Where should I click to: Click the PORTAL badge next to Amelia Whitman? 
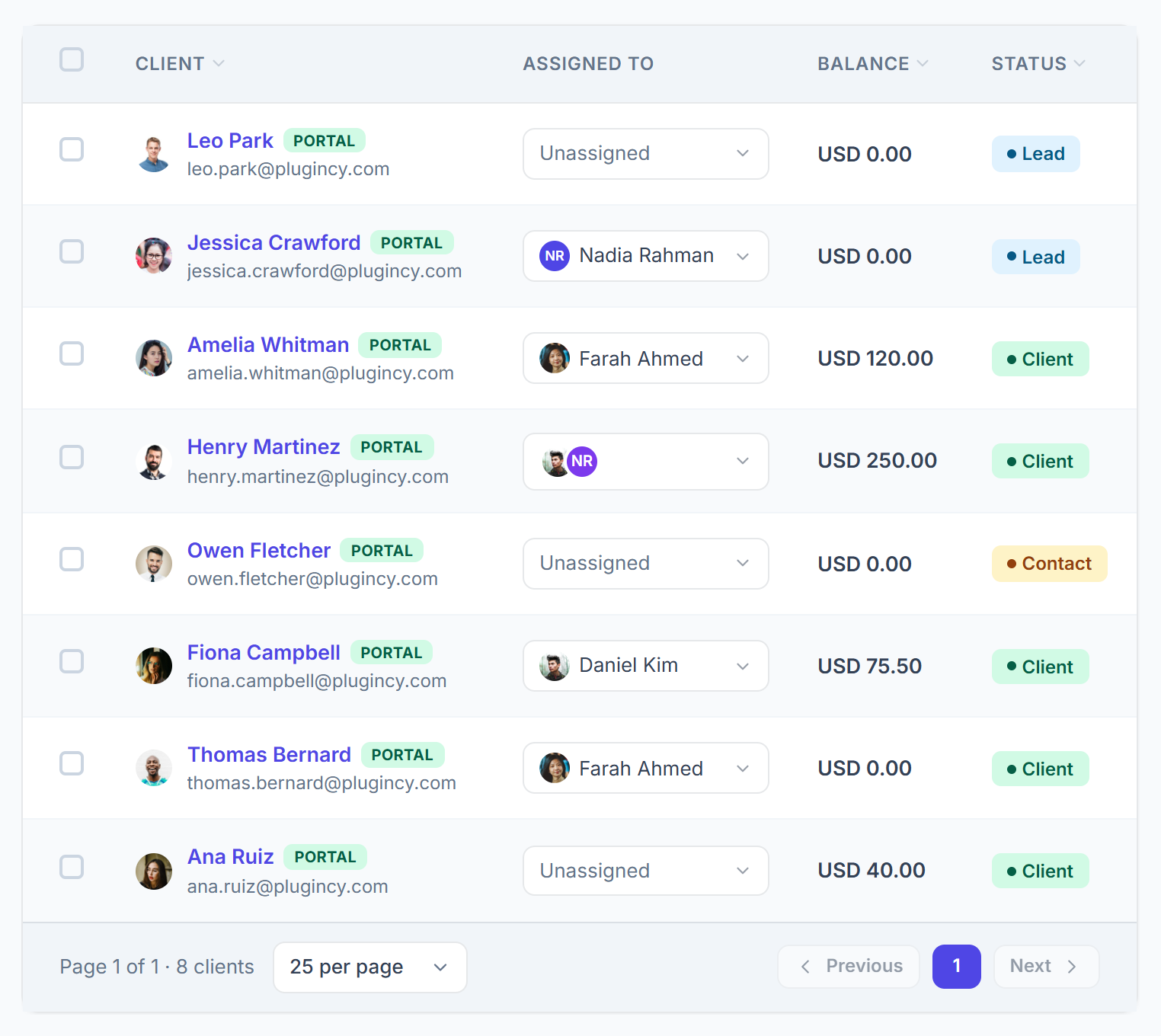click(x=400, y=345)
